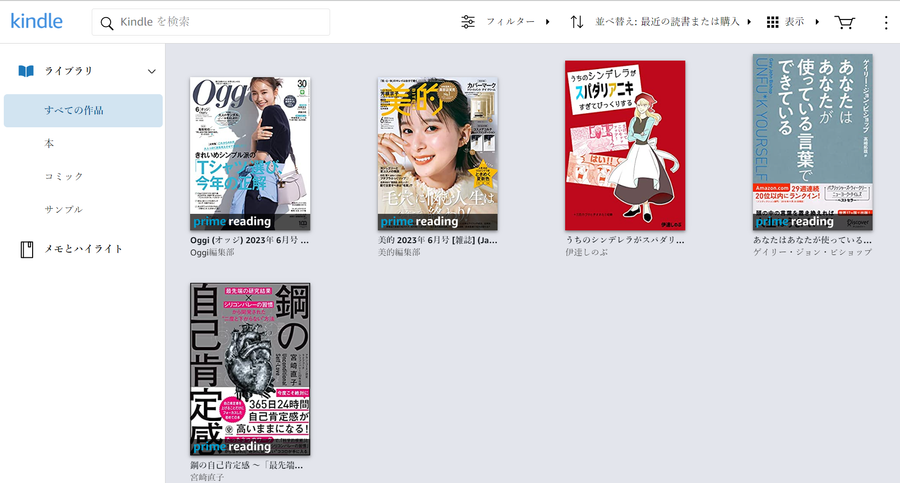Click author 美的編集部
The height and width of the screenshot is (483, 900).
click(x=399, y=253)
